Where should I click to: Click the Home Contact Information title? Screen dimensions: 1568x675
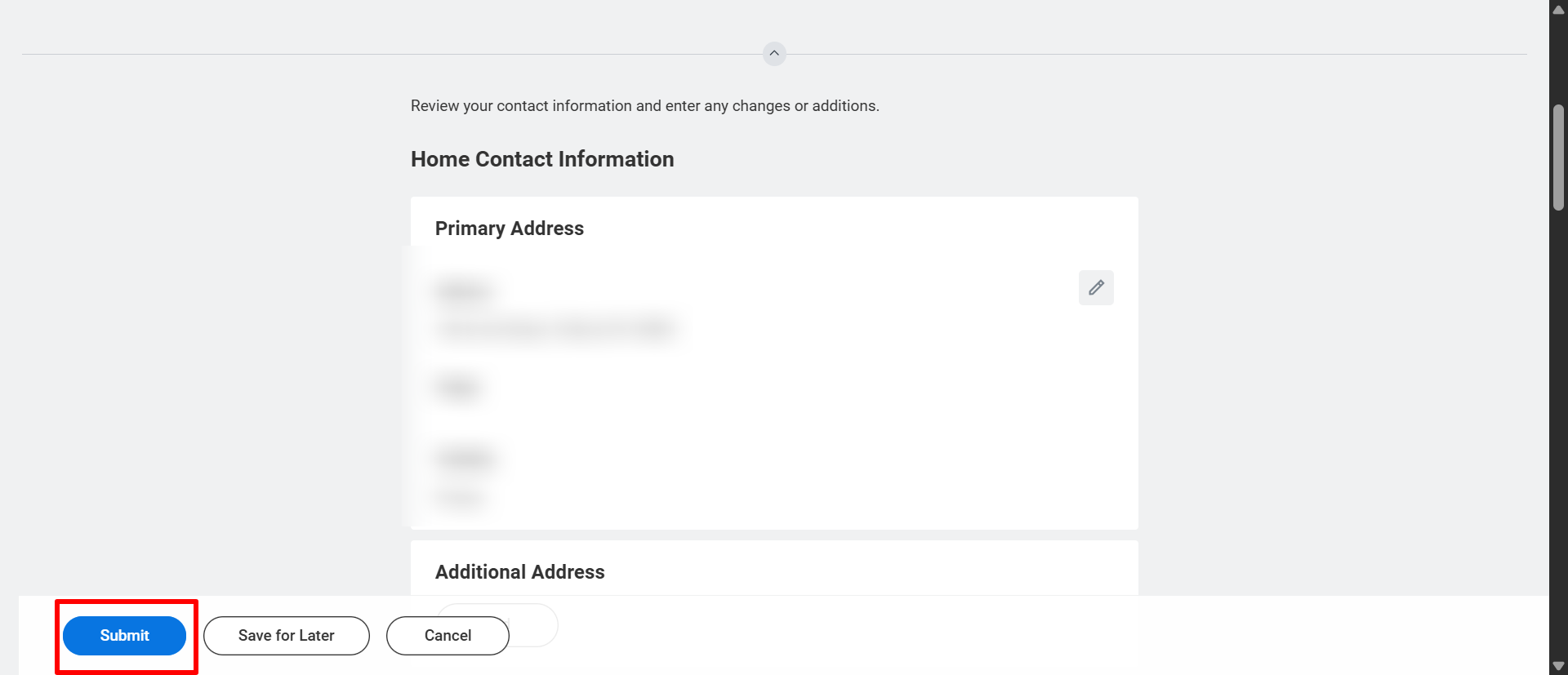(542, 159)
